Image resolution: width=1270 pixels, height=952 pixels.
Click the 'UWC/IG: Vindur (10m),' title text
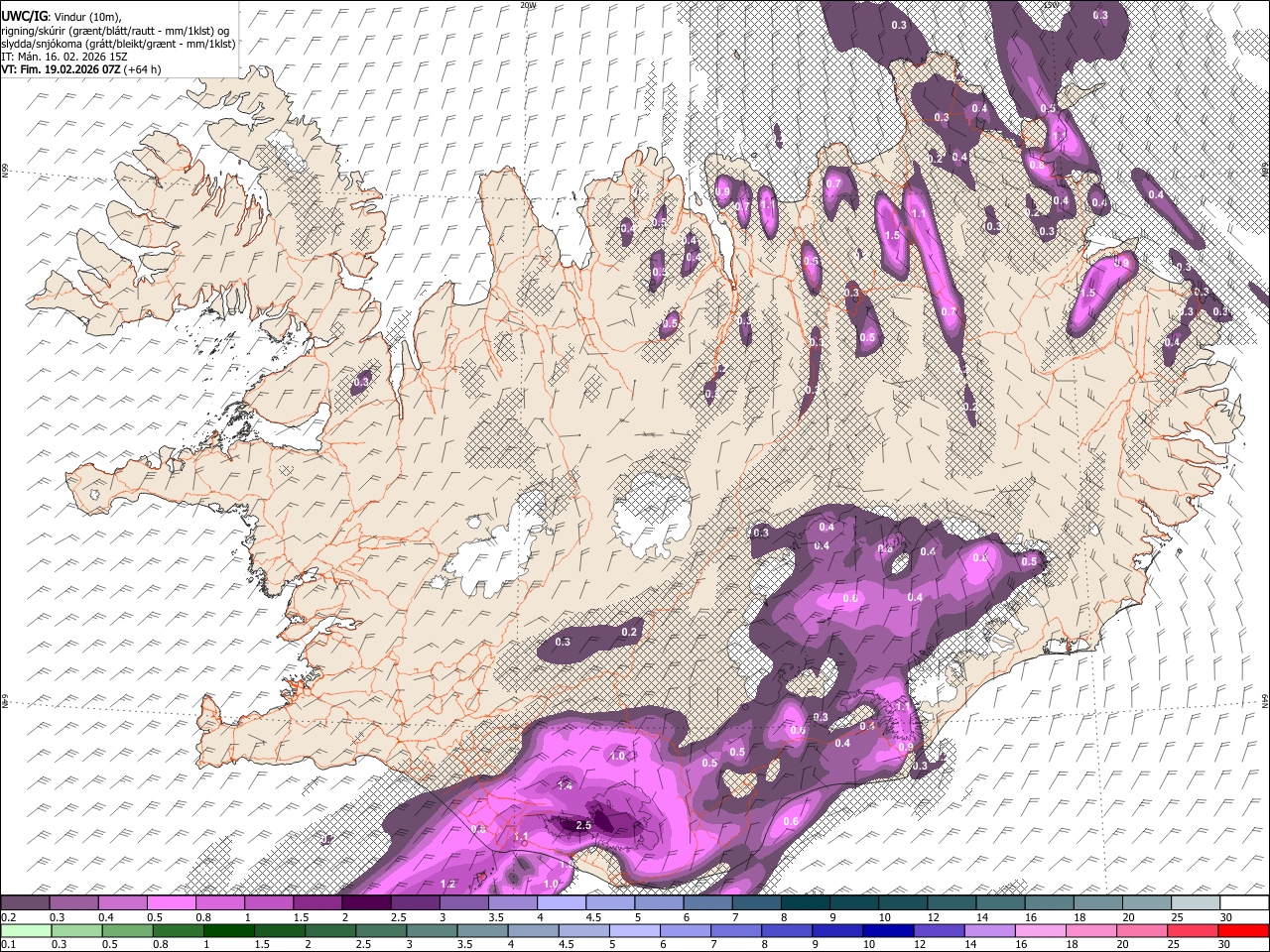62,16
